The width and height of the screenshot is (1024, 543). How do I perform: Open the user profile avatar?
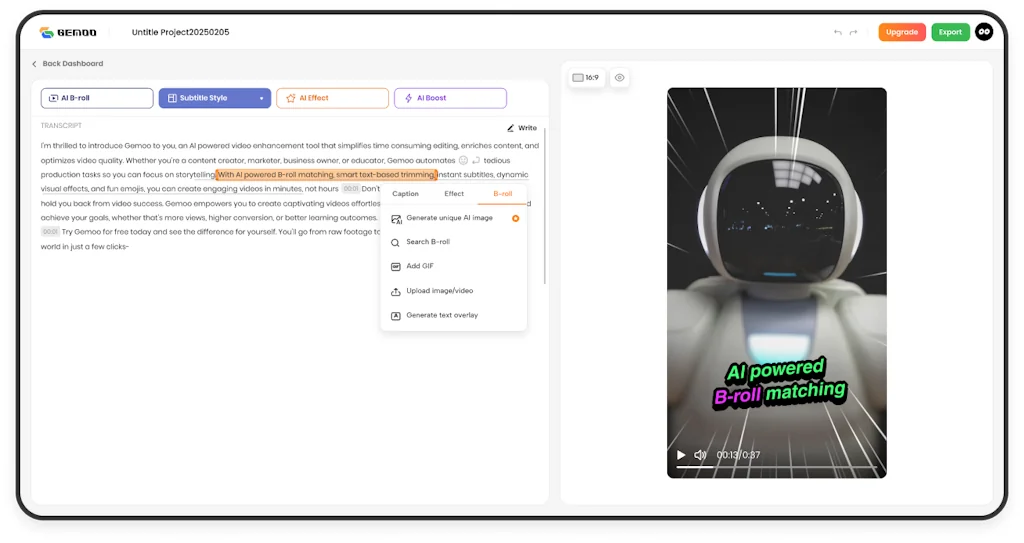984,32
